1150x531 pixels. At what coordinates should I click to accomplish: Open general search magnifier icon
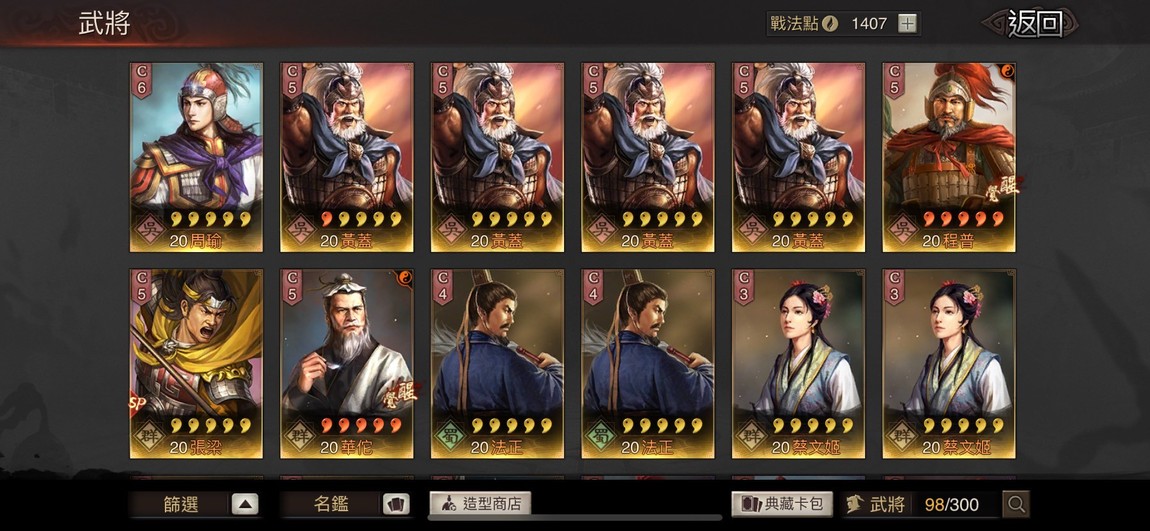(1016, 504)
